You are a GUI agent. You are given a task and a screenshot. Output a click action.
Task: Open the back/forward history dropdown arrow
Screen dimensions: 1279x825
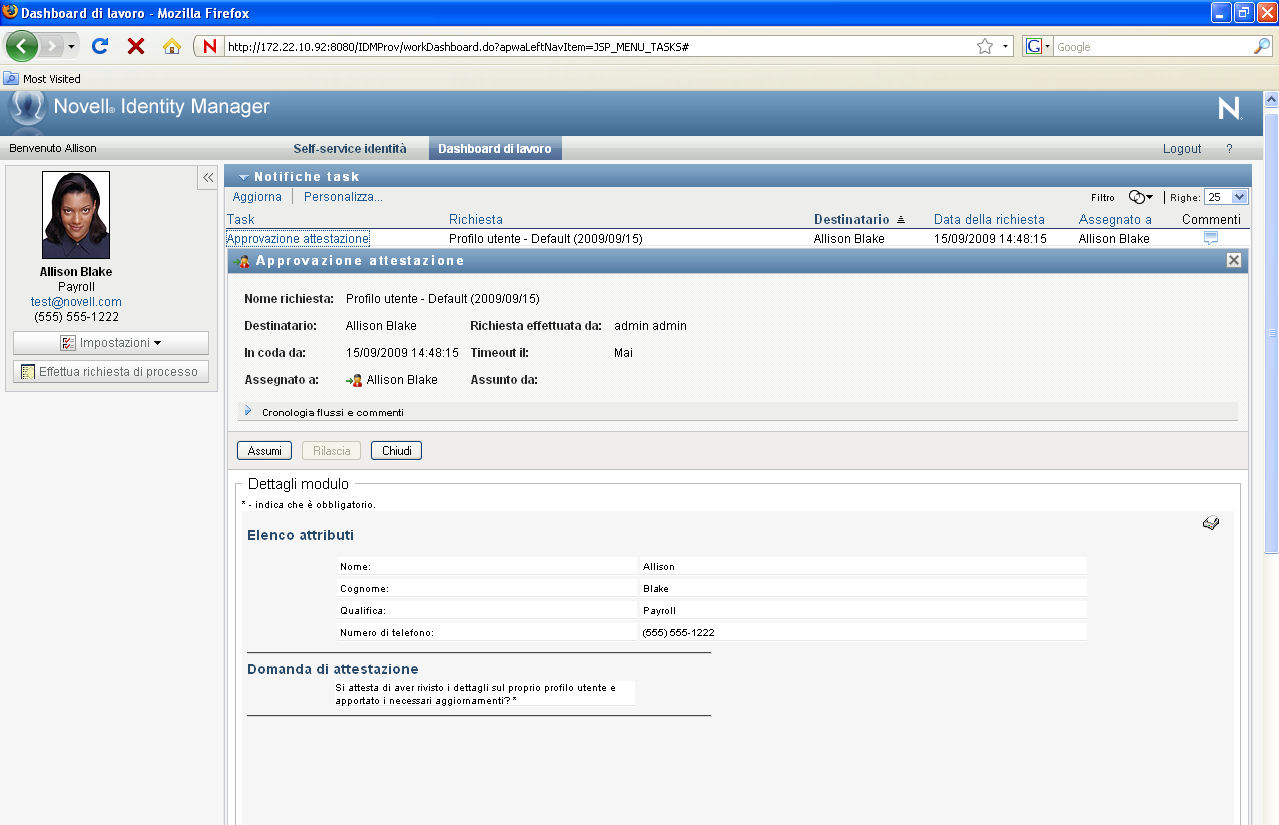71,47
